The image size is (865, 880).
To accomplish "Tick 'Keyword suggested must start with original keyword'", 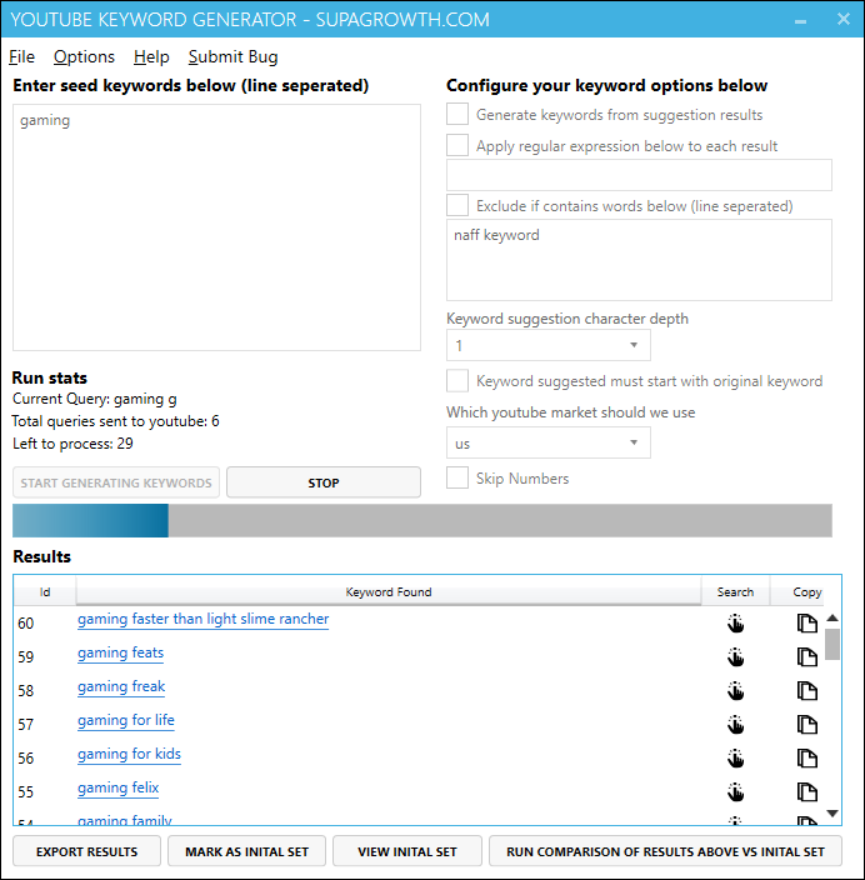I will 457,381.
